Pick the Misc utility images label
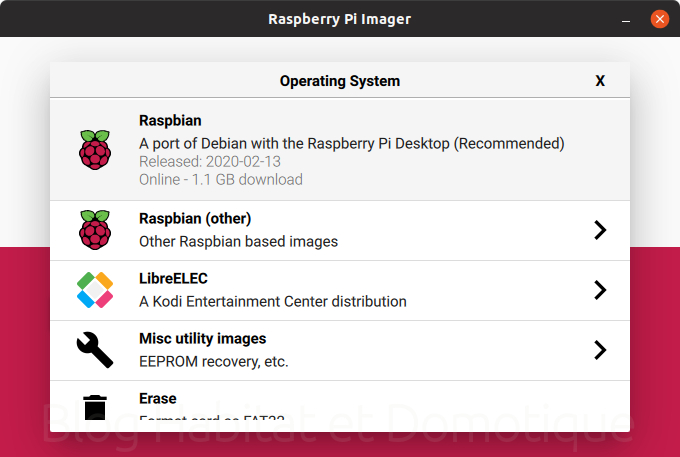 point(202,339)
